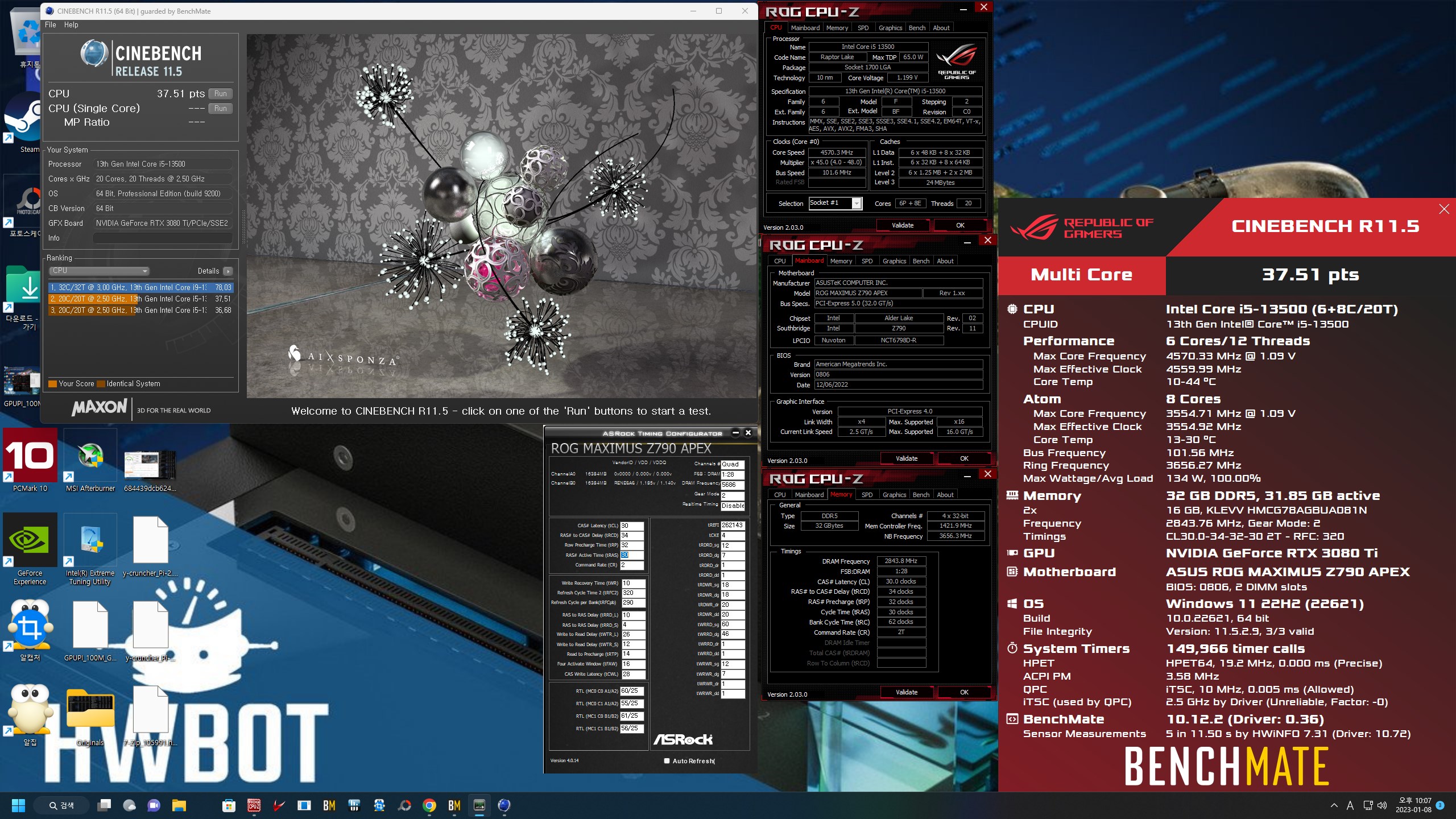Open the Chat camera icon on taskbar

154,805
